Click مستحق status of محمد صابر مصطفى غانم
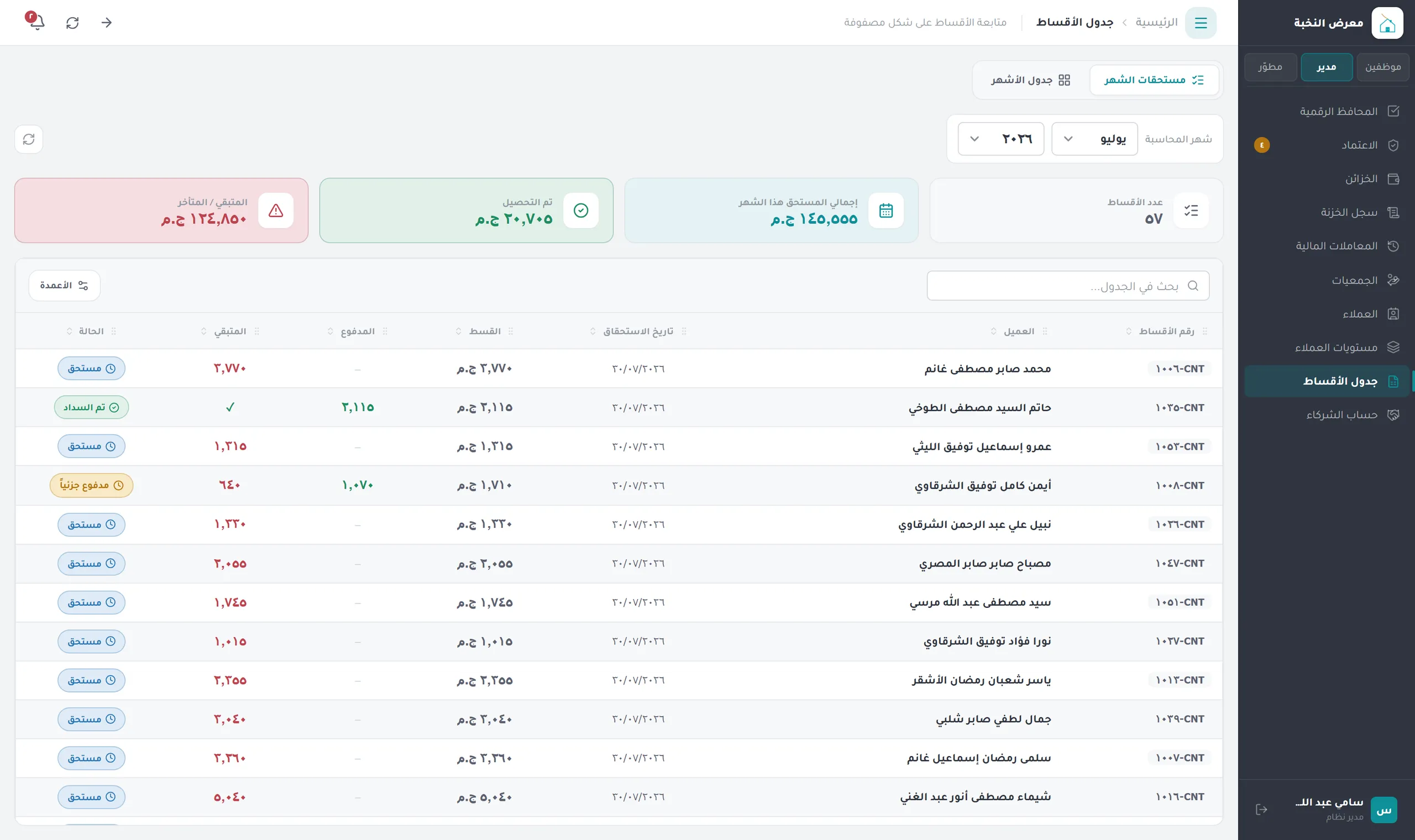The width and height of the screenshot is (1415, 840). point(91,369)
